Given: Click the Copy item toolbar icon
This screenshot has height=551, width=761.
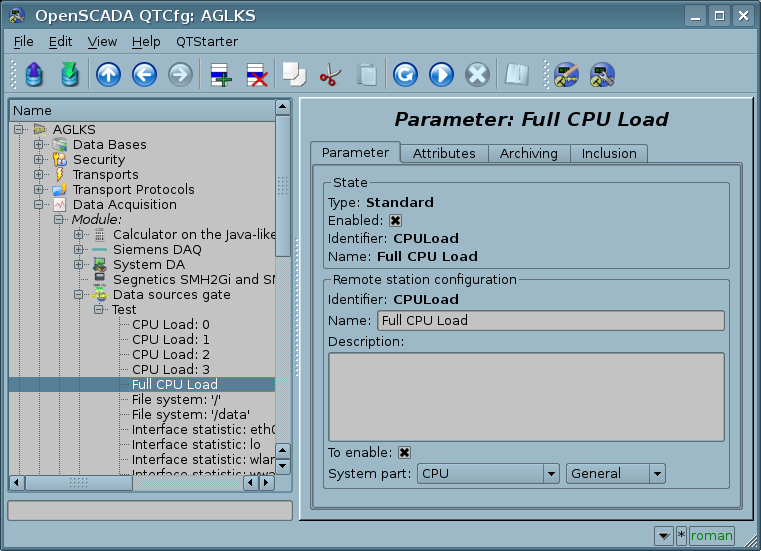Looking at the screenshot, I should (295, 75).
